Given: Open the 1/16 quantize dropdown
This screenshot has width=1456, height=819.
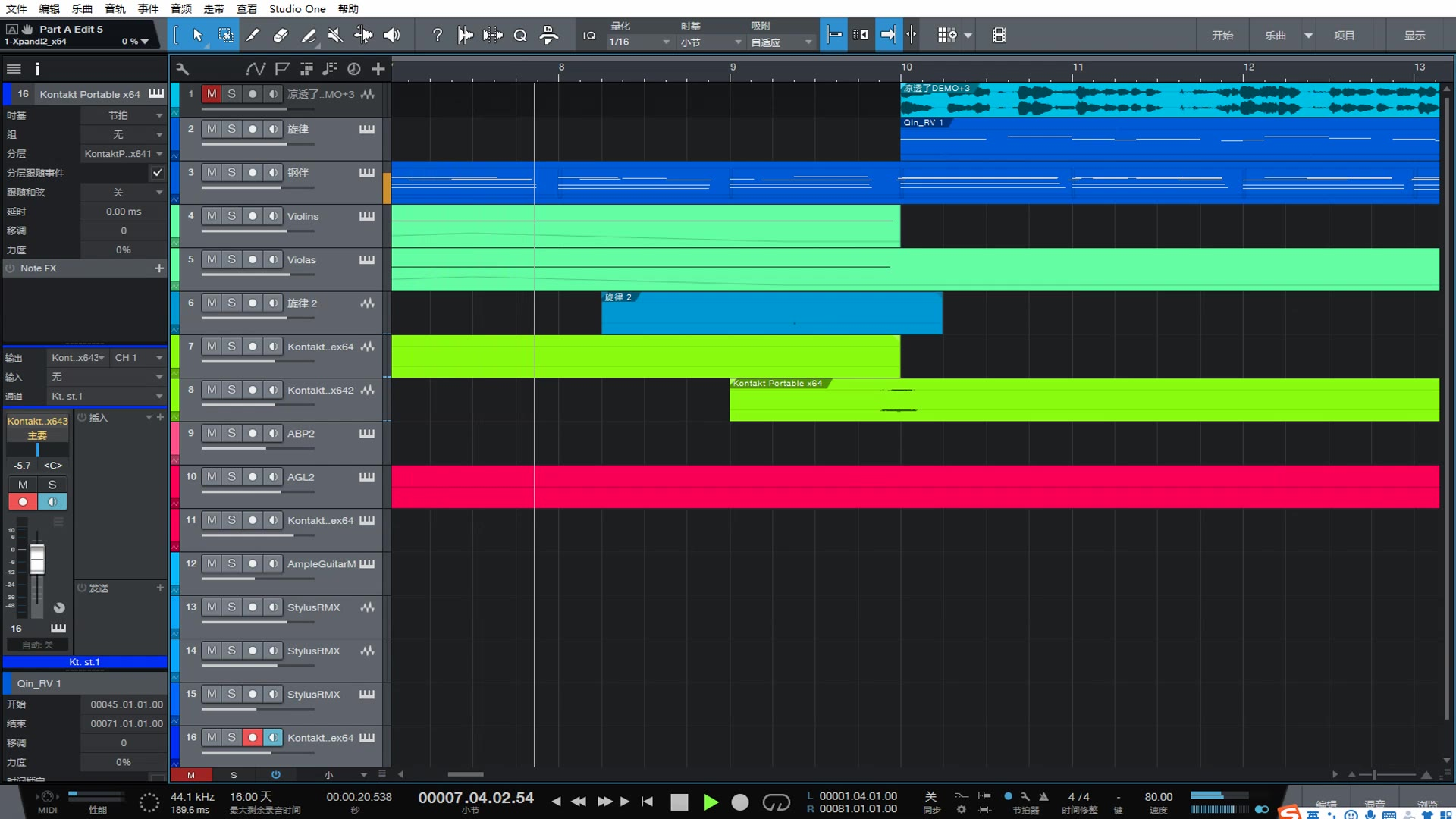Looking at the screenshot, I should coord(639,42).
